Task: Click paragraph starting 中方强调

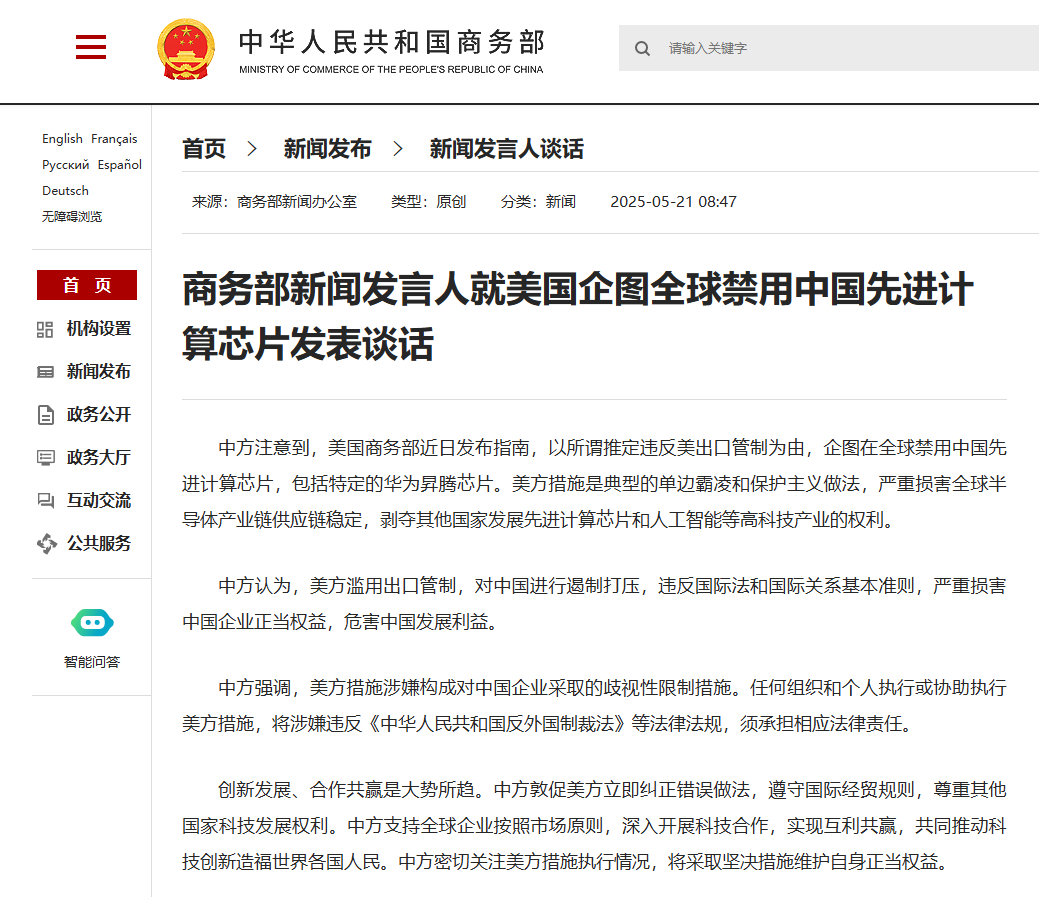Action: point(594,706)
